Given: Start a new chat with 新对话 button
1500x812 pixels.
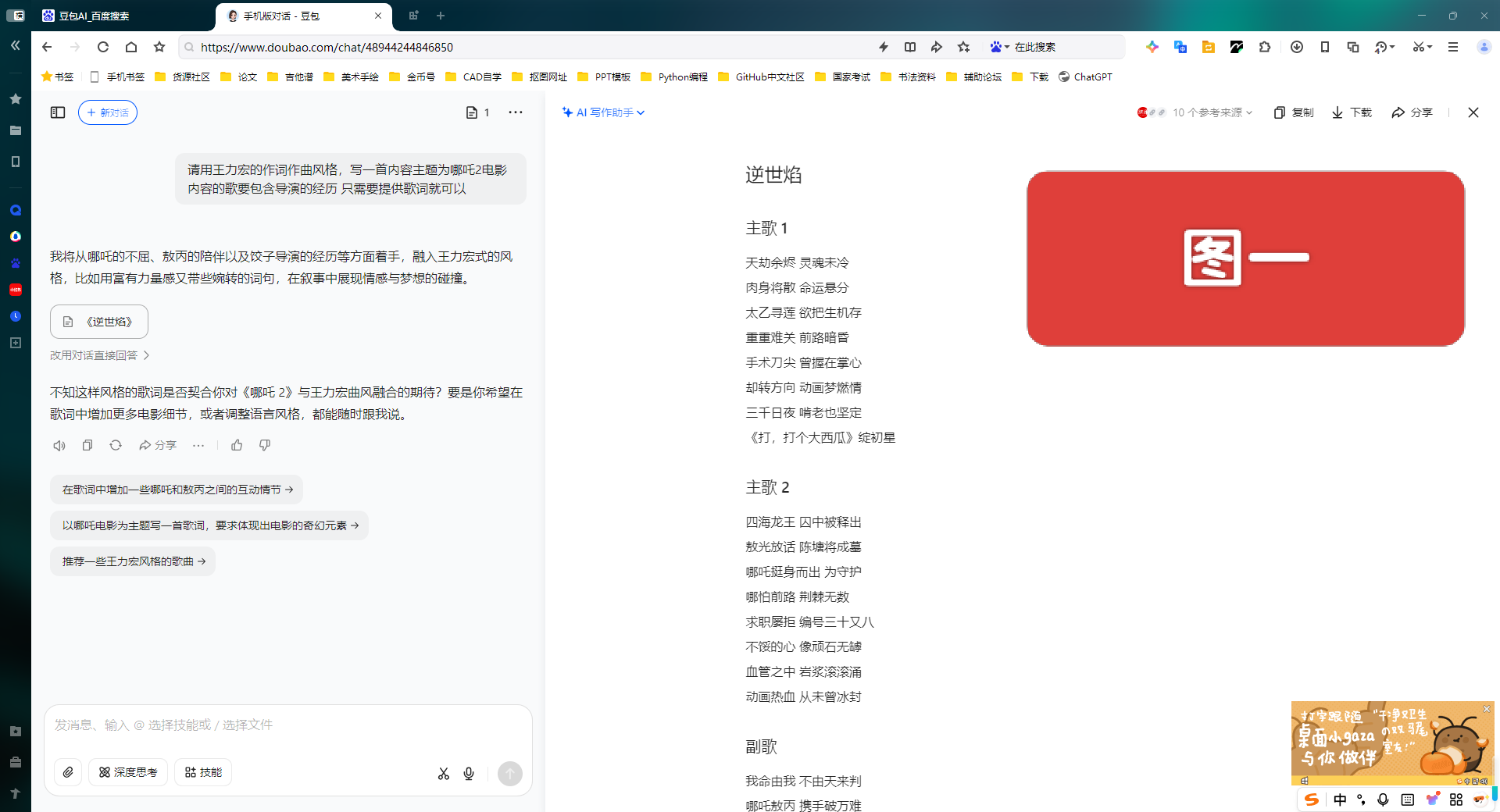Looking at the screenshot, I should pos(108,112).
